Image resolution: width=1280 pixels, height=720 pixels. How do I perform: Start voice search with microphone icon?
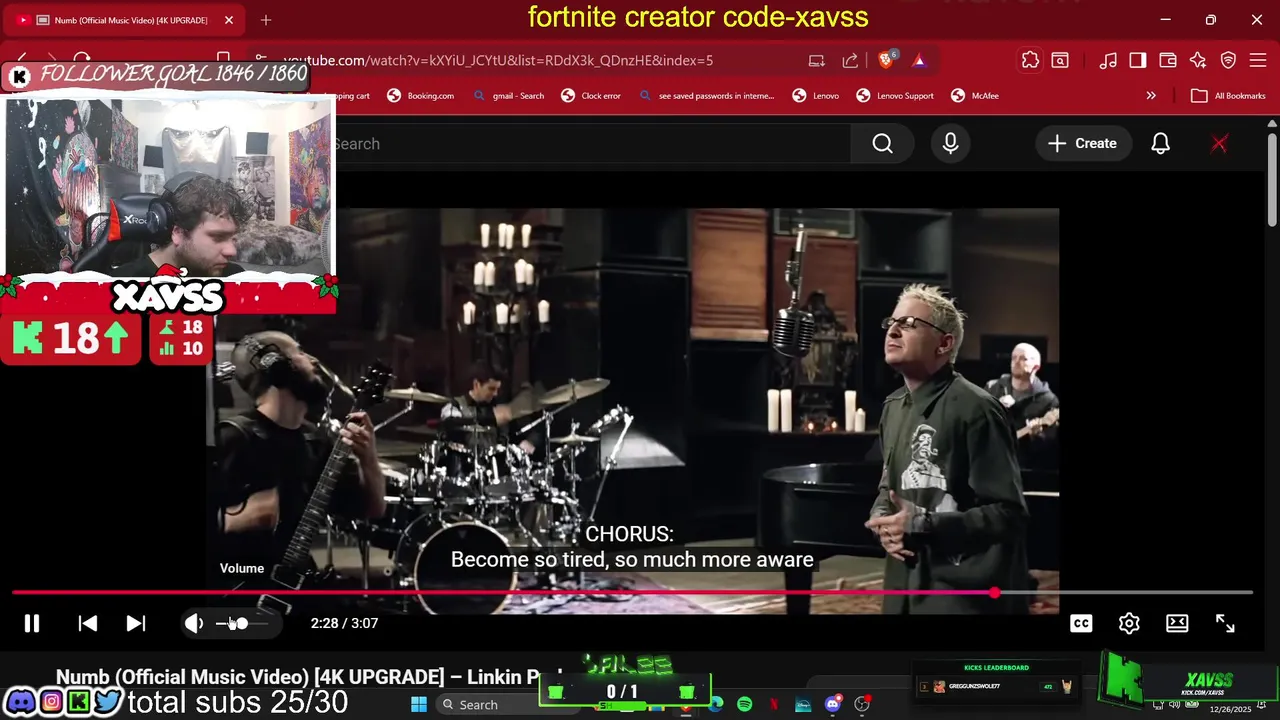[950, 144]
